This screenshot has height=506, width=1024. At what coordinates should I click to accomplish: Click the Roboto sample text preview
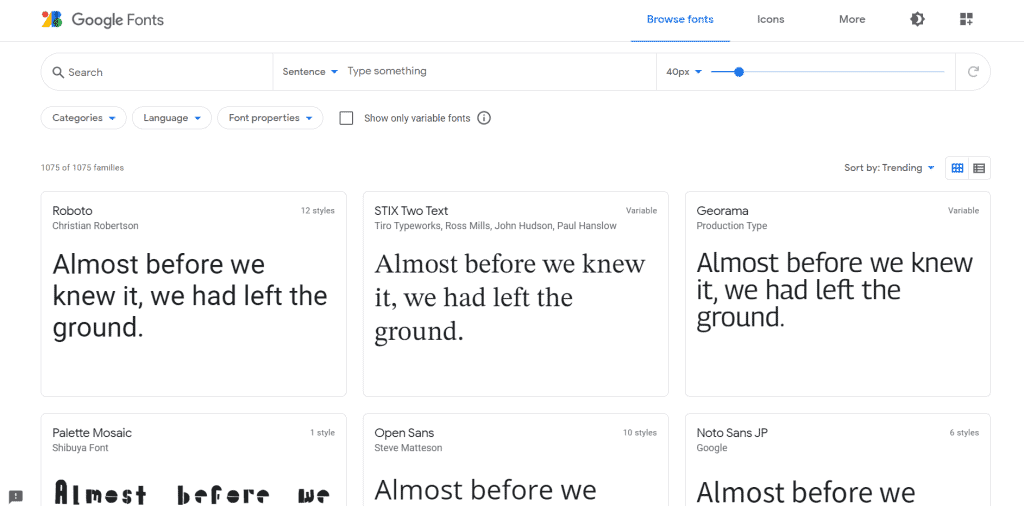[190, 296]
